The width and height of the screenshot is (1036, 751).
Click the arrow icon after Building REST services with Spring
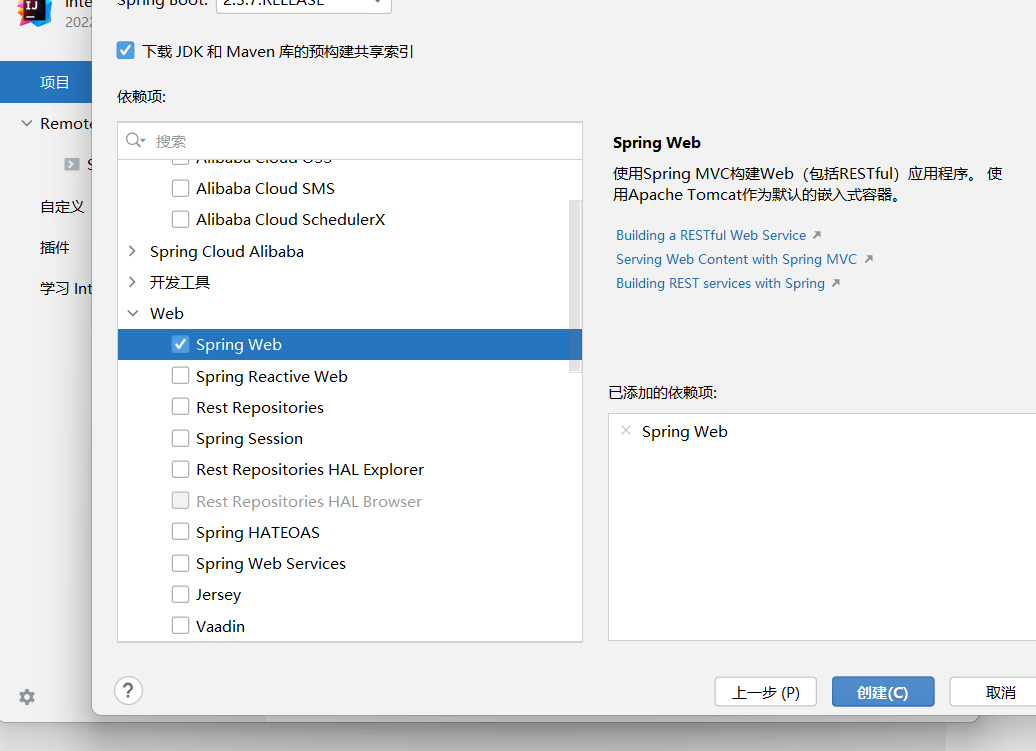833,283
